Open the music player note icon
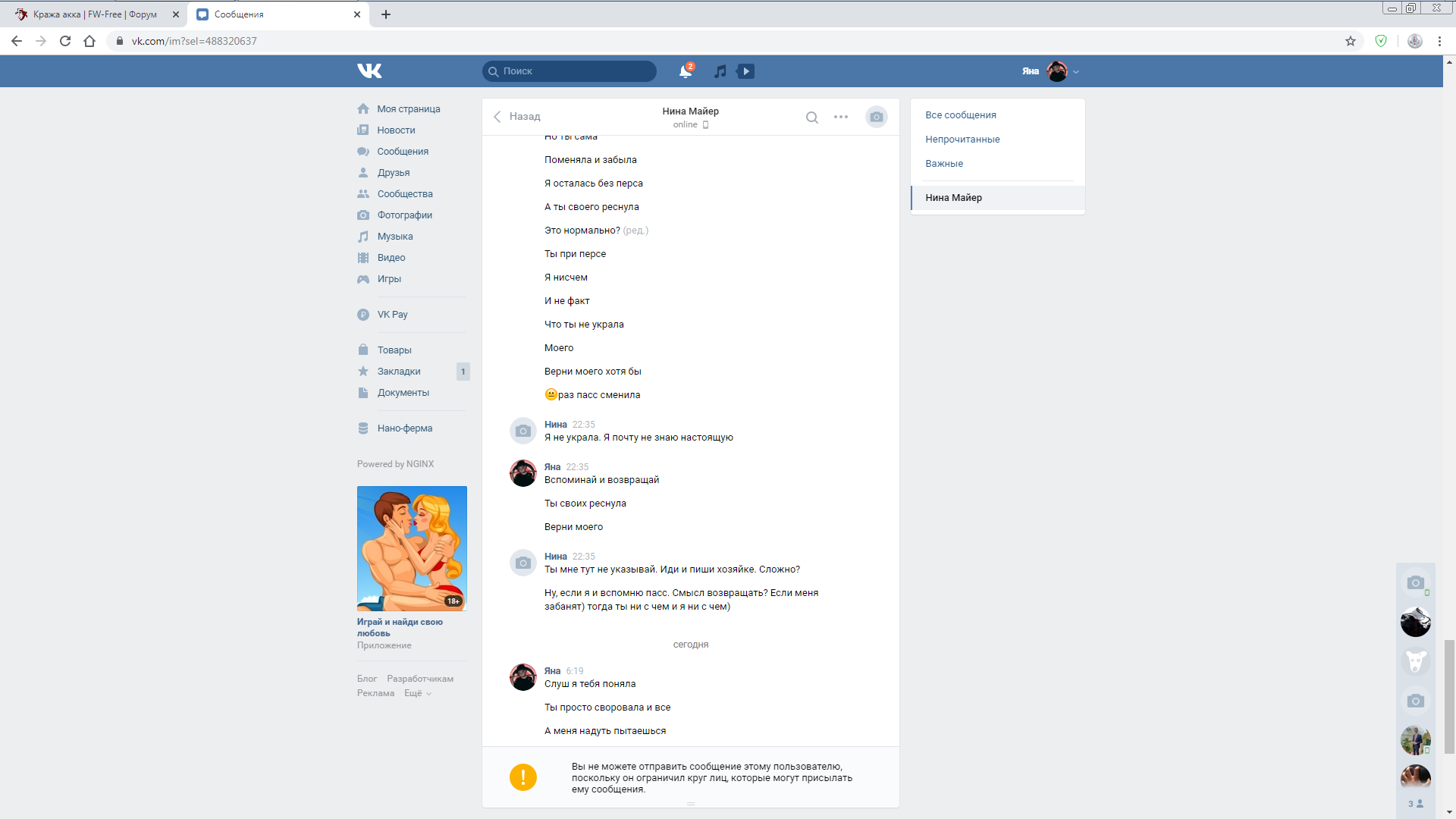 coord(720,71)
